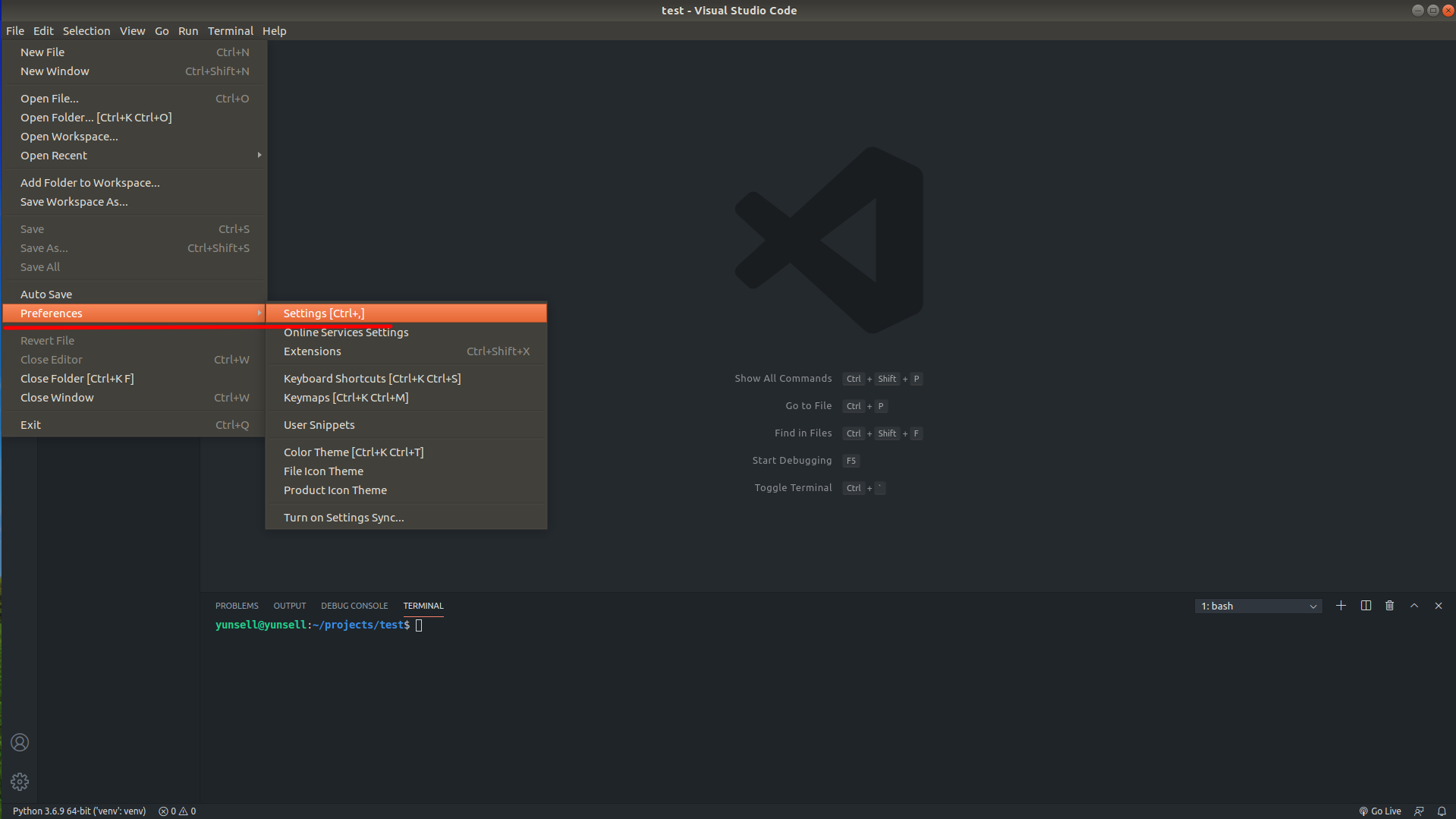Select the Terminal panel tab
The height and width of the screenshot is (819, 1456).
click(423, 606)
